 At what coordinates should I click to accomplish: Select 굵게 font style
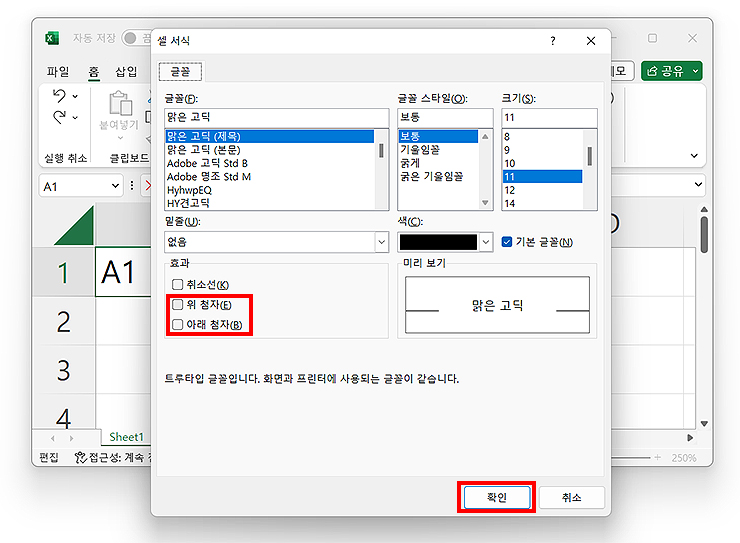click(x=438, y=163)
